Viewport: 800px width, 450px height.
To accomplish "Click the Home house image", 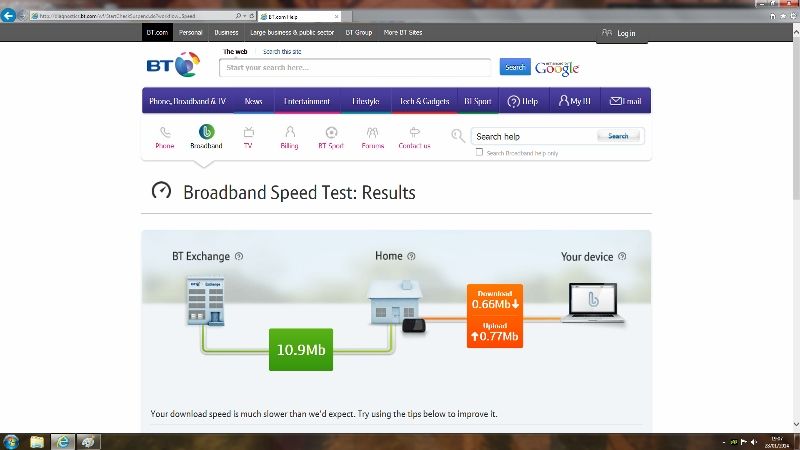I will [395, 303].
